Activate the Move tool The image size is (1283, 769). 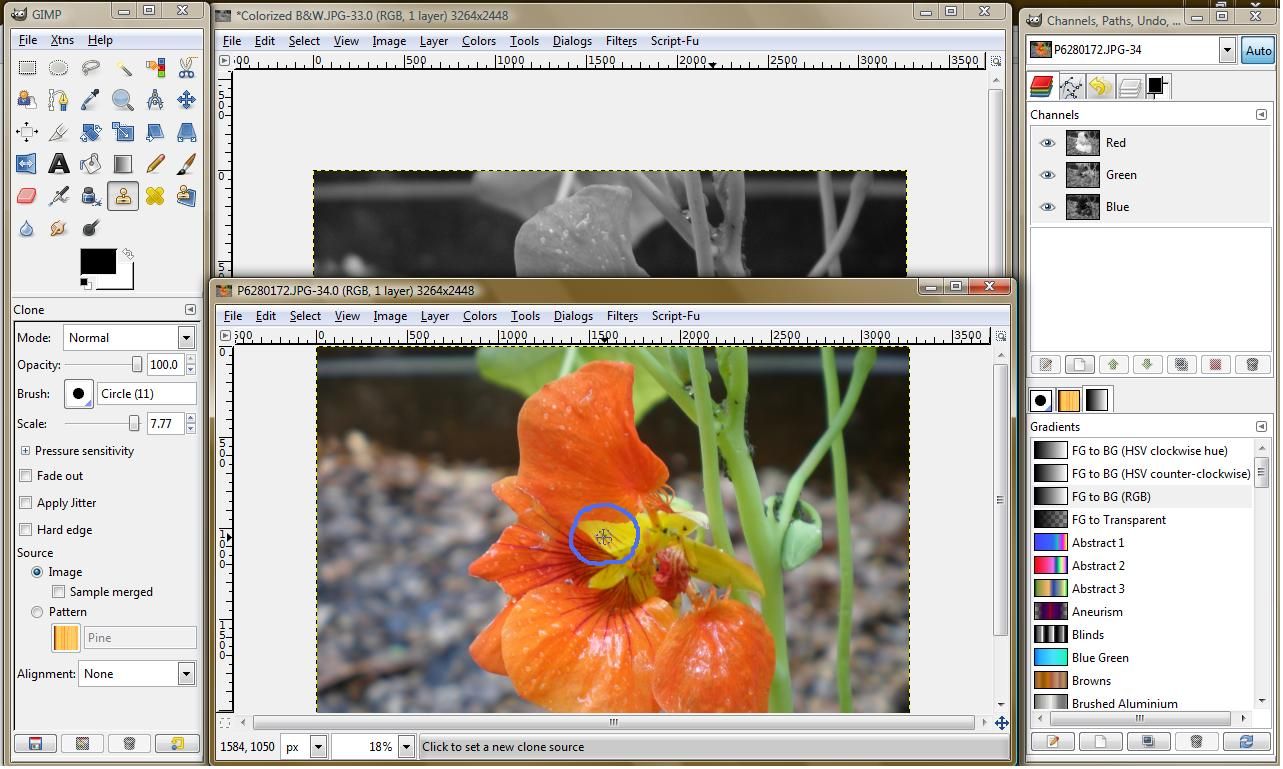[186, 100]
